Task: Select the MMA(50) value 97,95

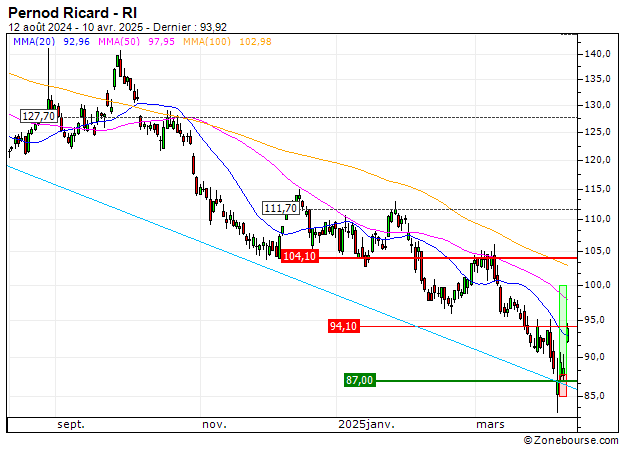Action: [x=161, y=41]
